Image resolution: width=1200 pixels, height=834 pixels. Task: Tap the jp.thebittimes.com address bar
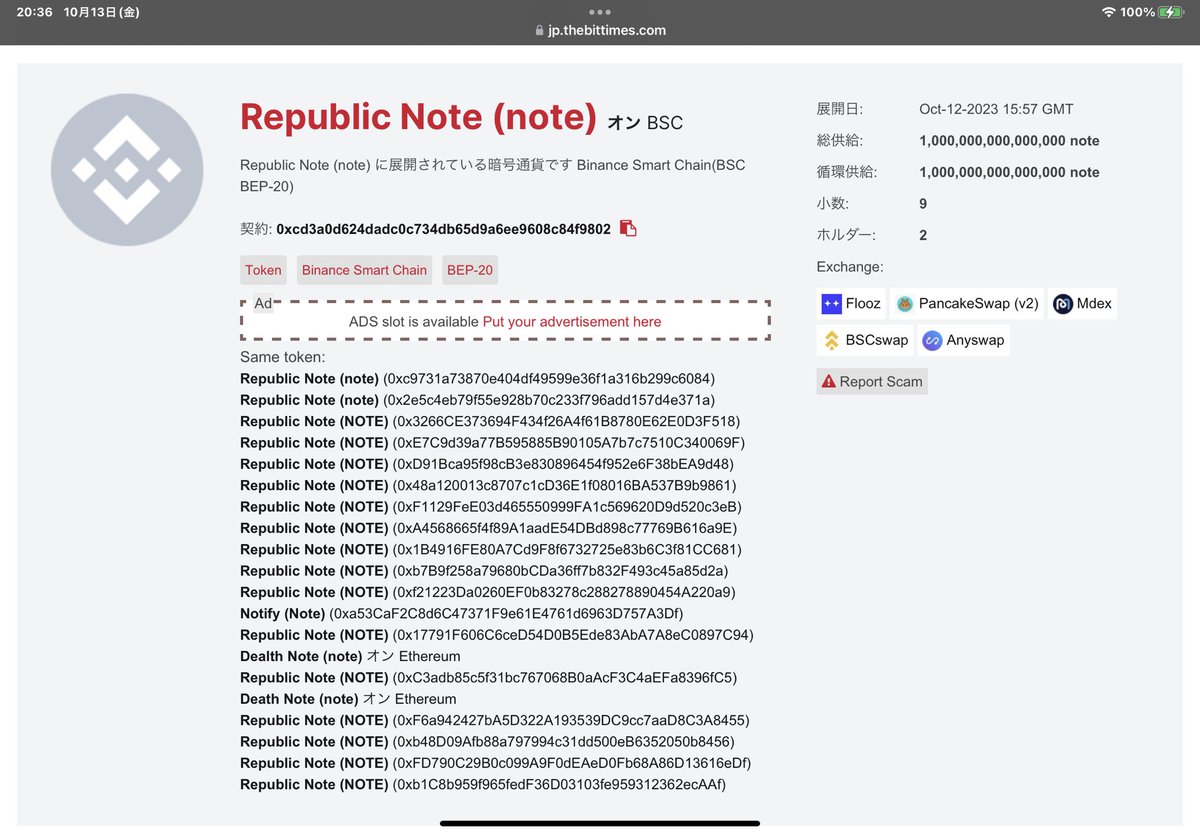[600, 30]
